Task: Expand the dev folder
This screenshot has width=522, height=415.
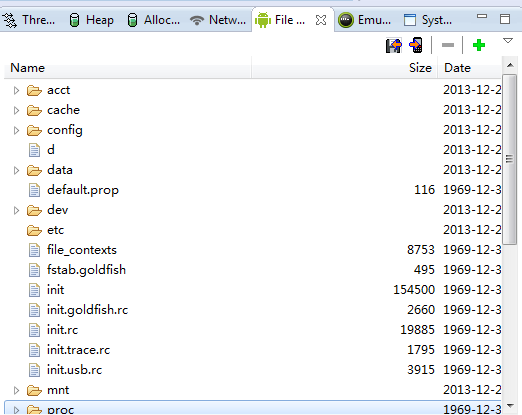Action: pyautogui.click(x=16, y=210)
